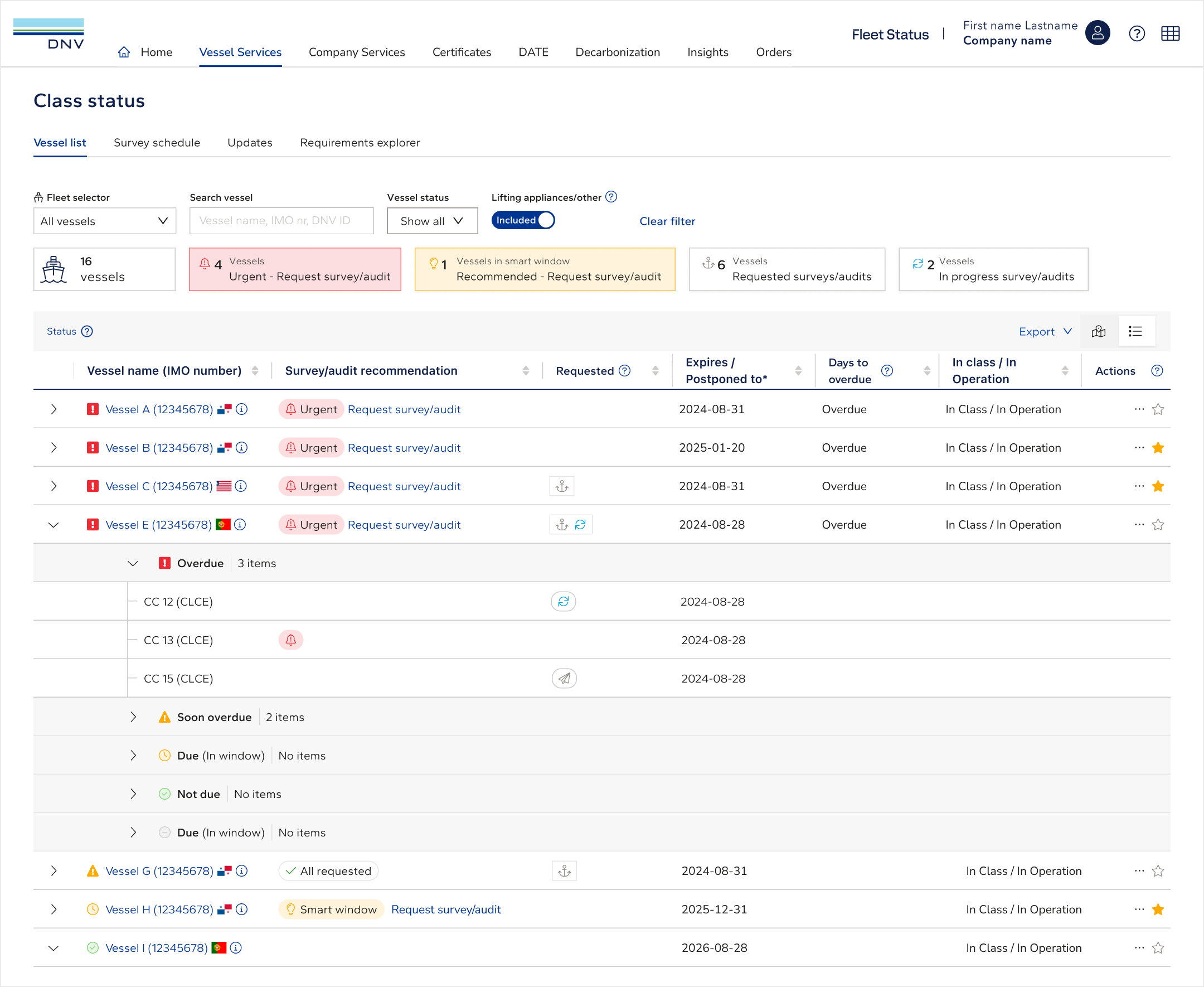
Task: Favorite Vessel A with star
Action: coord(1158,409)
